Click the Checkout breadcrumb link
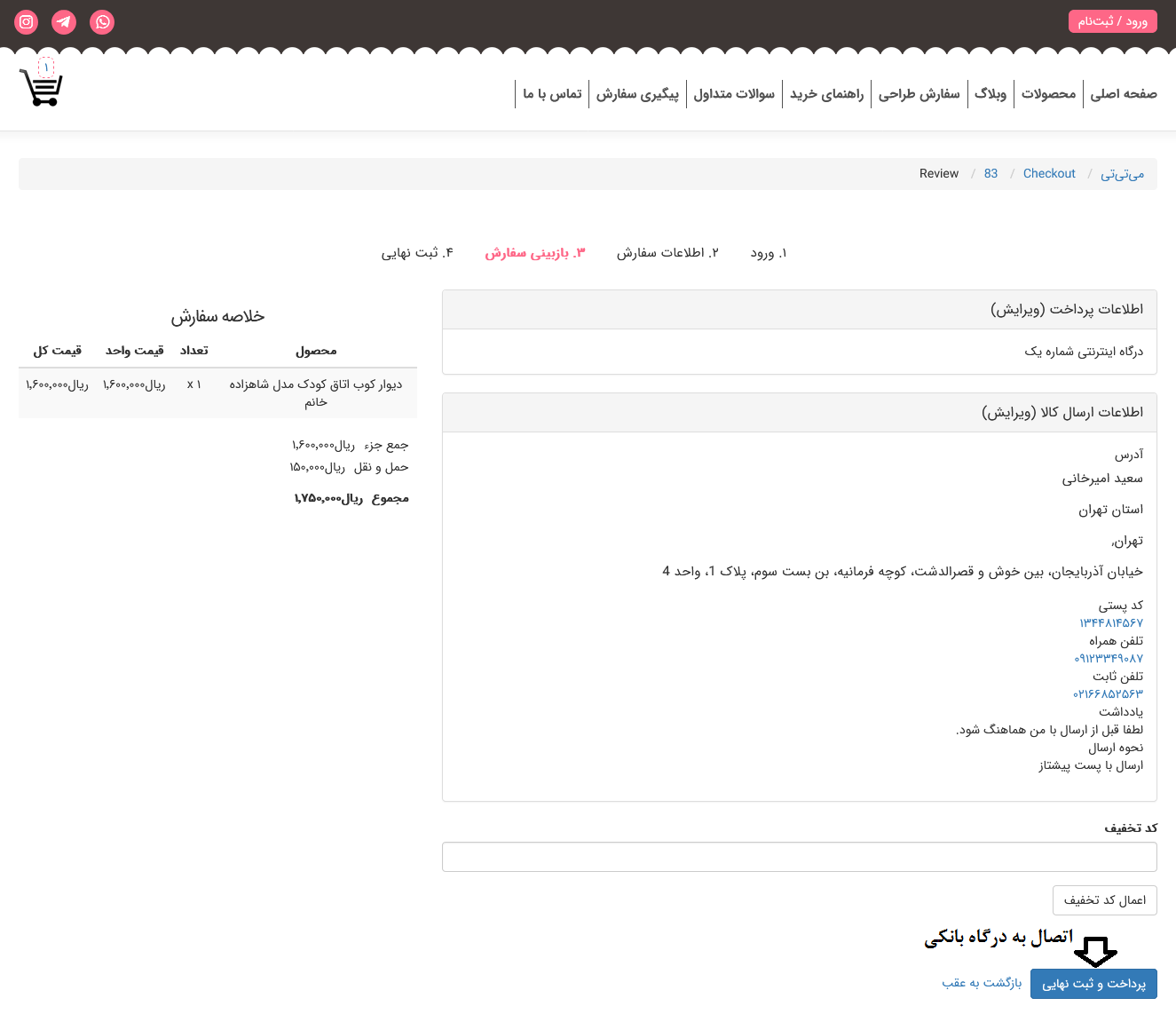Viewport: 1176px width, 1014px height. click(x=1049, y=173)
